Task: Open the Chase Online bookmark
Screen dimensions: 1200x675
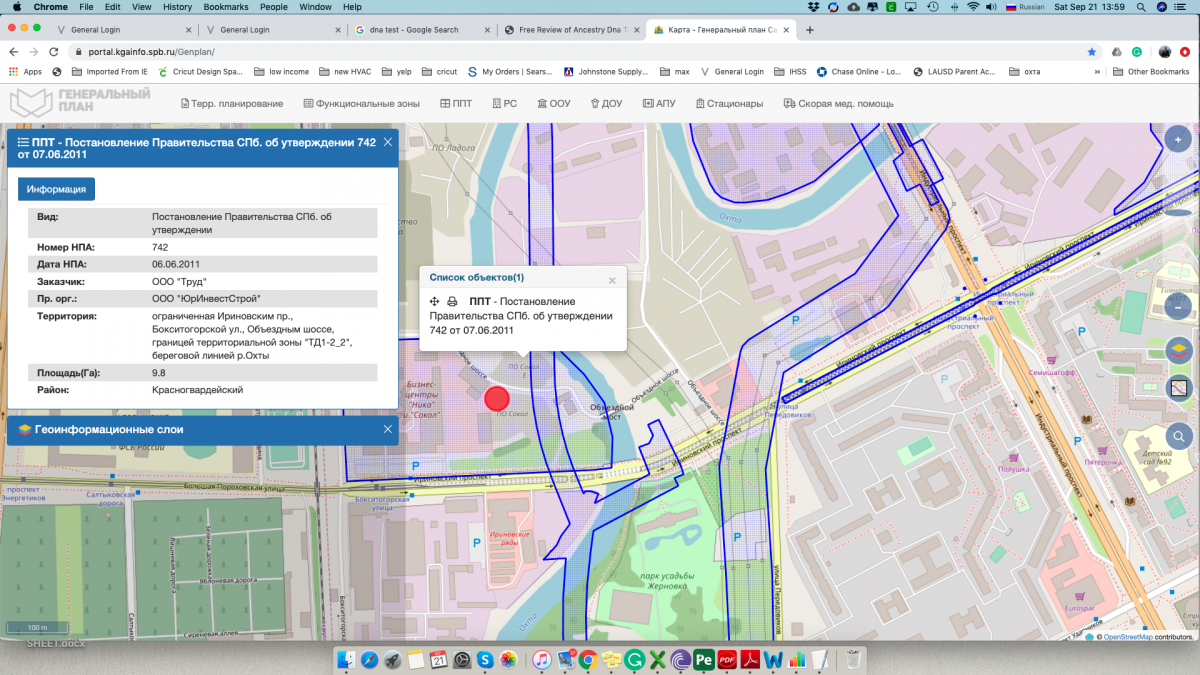Action: point(860,72)
